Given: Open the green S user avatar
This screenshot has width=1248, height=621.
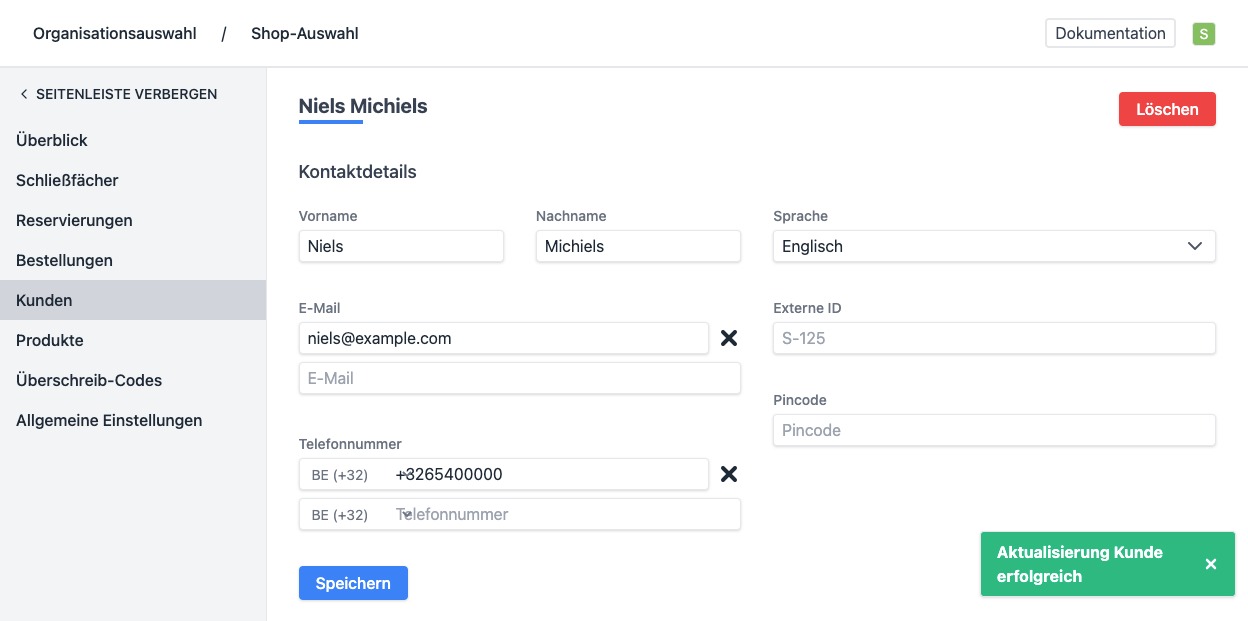Looking at the screenshot, I should 1203,34.
